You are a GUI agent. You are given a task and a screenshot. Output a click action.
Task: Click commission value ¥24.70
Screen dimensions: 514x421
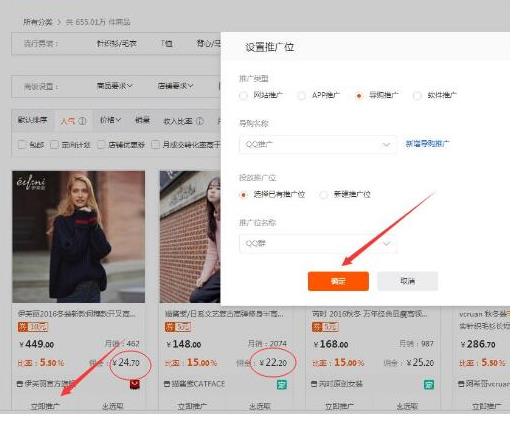click(126, 362)
